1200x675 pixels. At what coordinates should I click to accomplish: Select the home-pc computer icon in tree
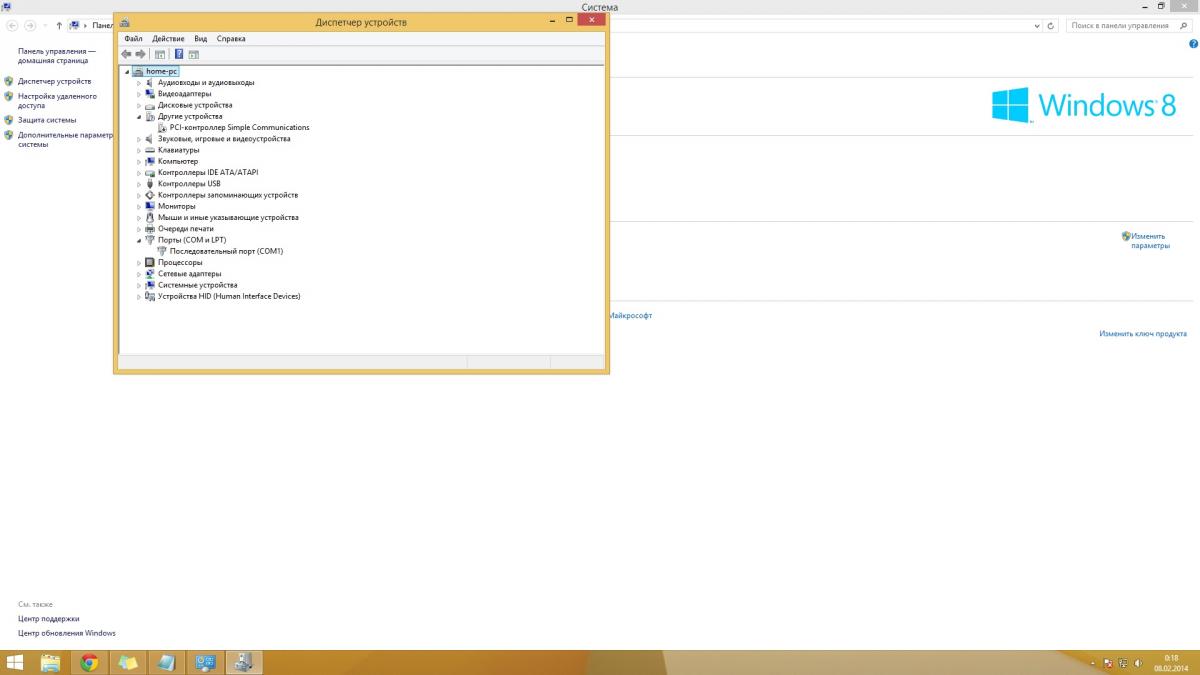click(x=138, y=71)
